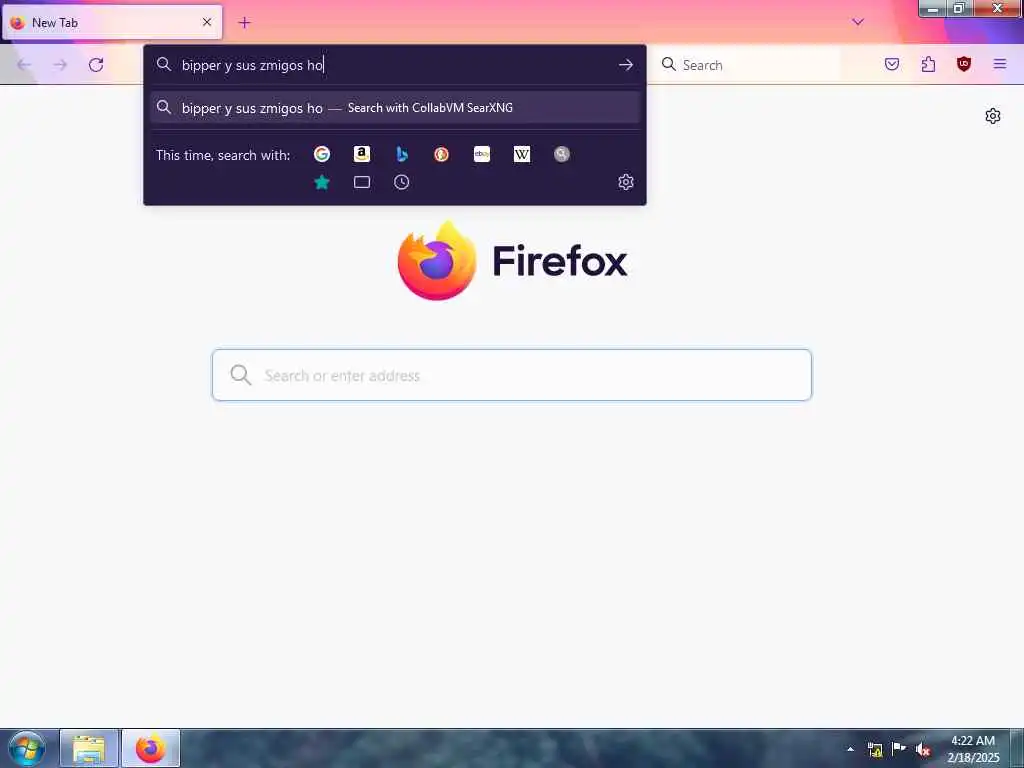Search this time with Bing
The width and height of the screenshot is (1024, 768).
(x=402, y=154)
